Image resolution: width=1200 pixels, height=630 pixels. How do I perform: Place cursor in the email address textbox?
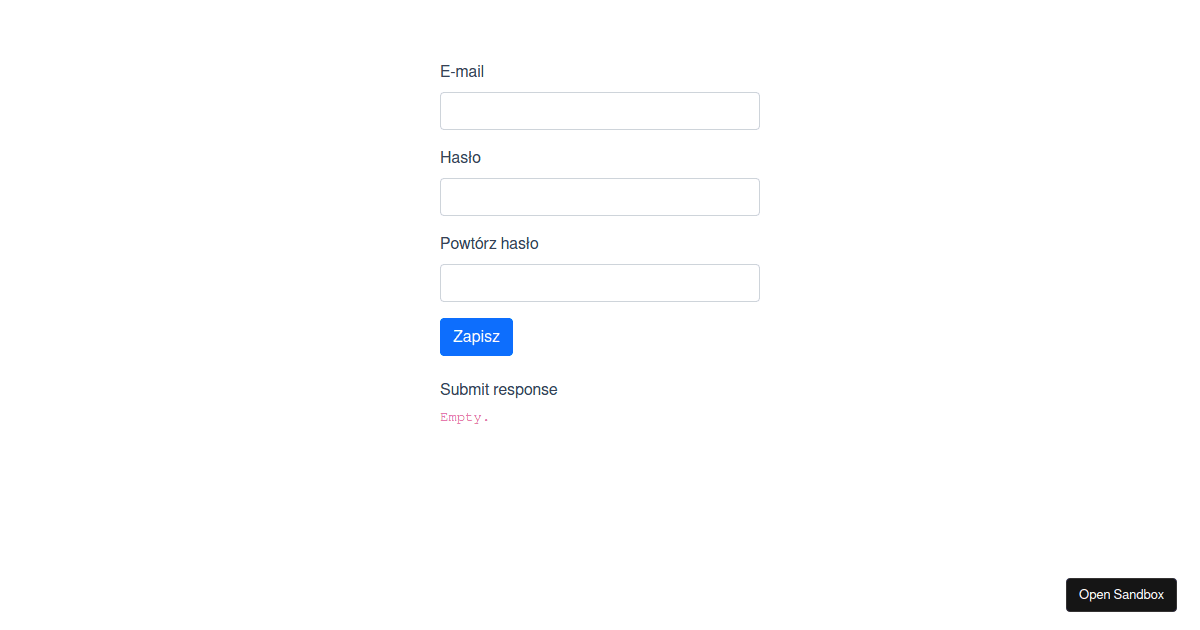point(600,111)
